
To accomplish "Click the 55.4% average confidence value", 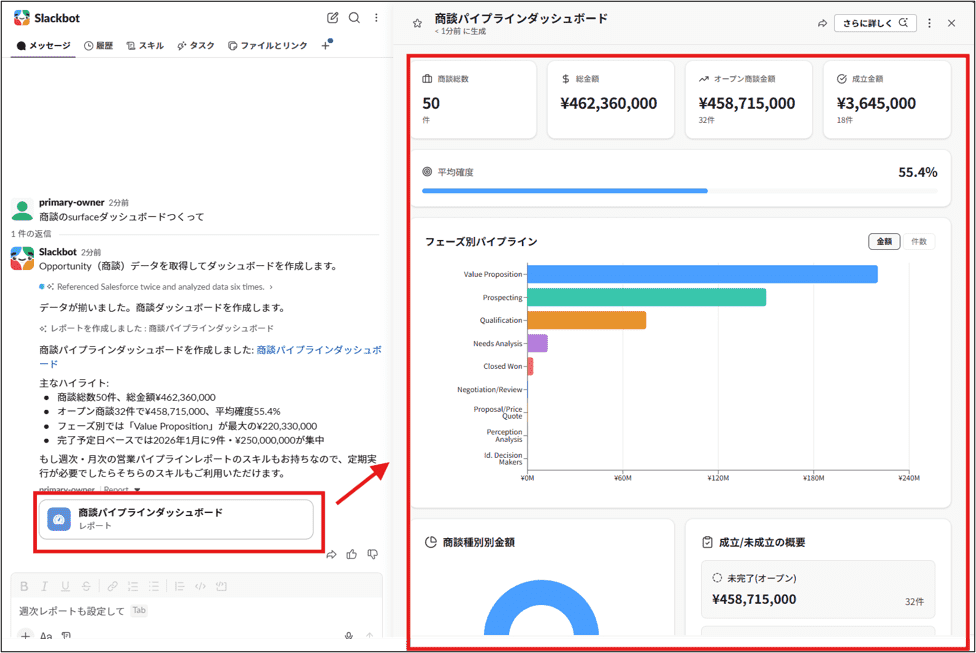I will point(917,172).
